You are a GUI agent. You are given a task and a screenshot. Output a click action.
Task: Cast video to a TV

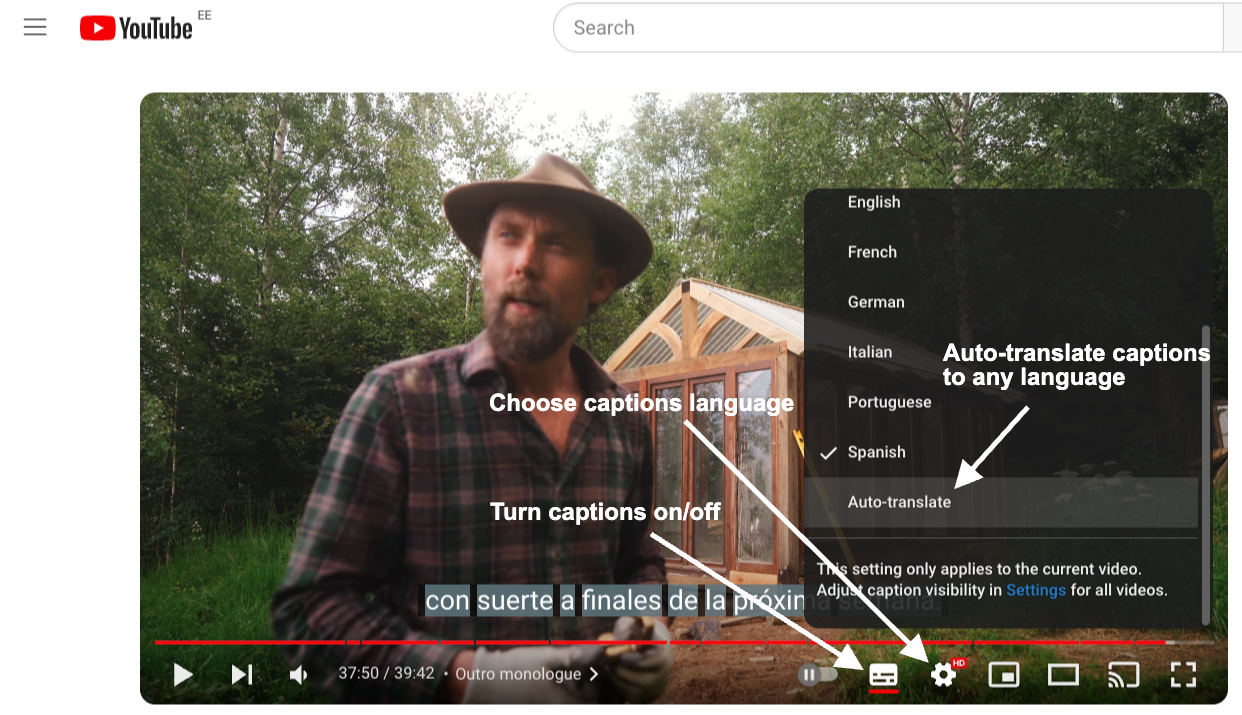point(1123,675)
